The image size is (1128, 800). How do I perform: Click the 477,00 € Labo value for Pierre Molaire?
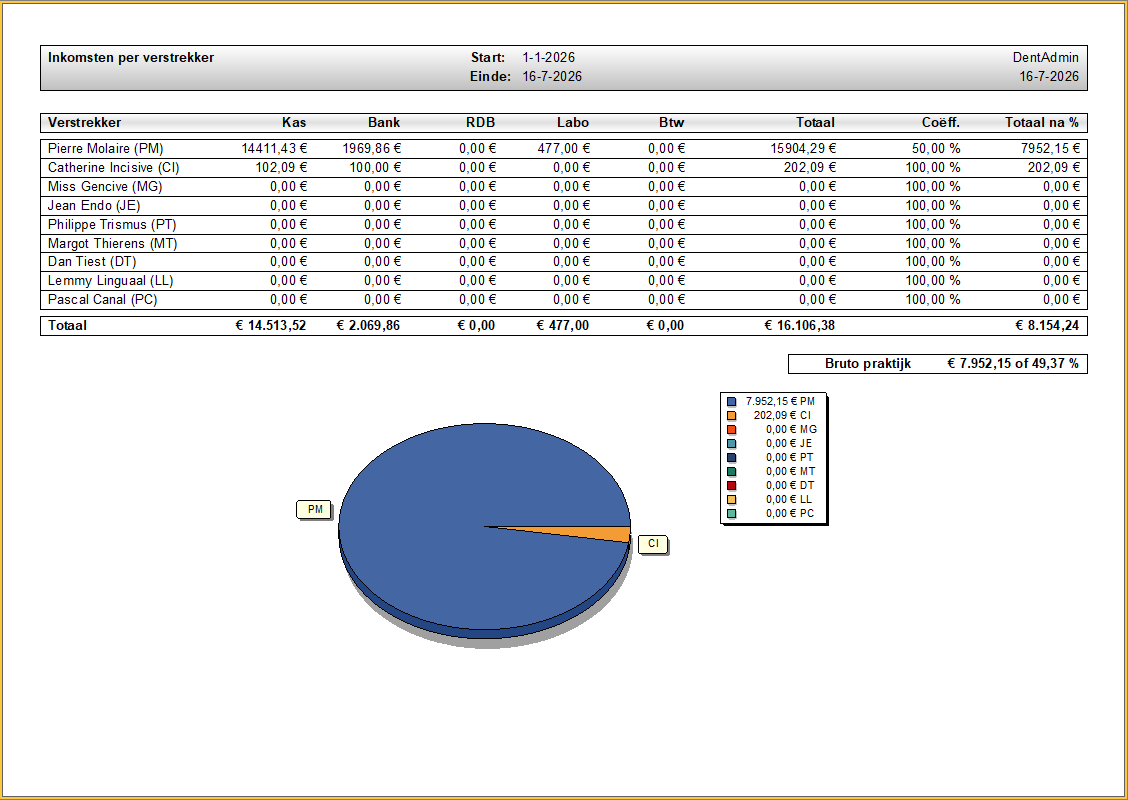pyautogui.click(x=564, y=149)
